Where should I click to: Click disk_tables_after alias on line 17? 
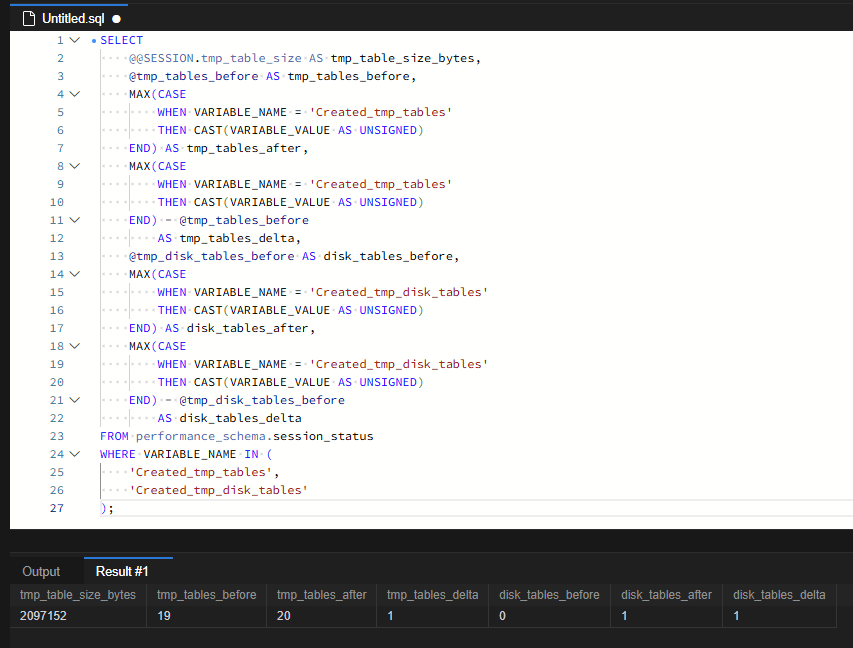(x=248, y=328)
